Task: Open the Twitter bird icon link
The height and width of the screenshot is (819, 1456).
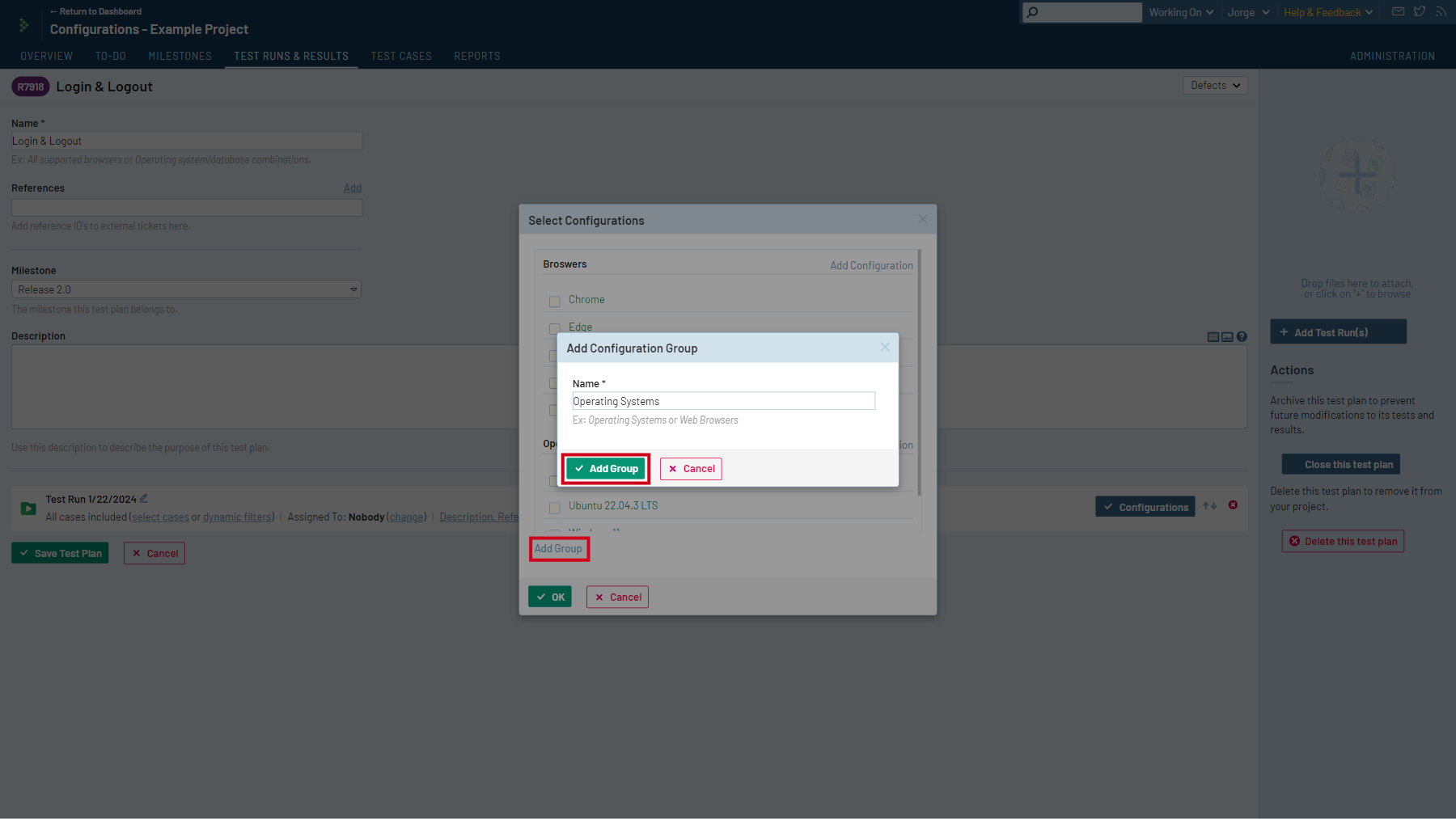Action: point(1420,12)
